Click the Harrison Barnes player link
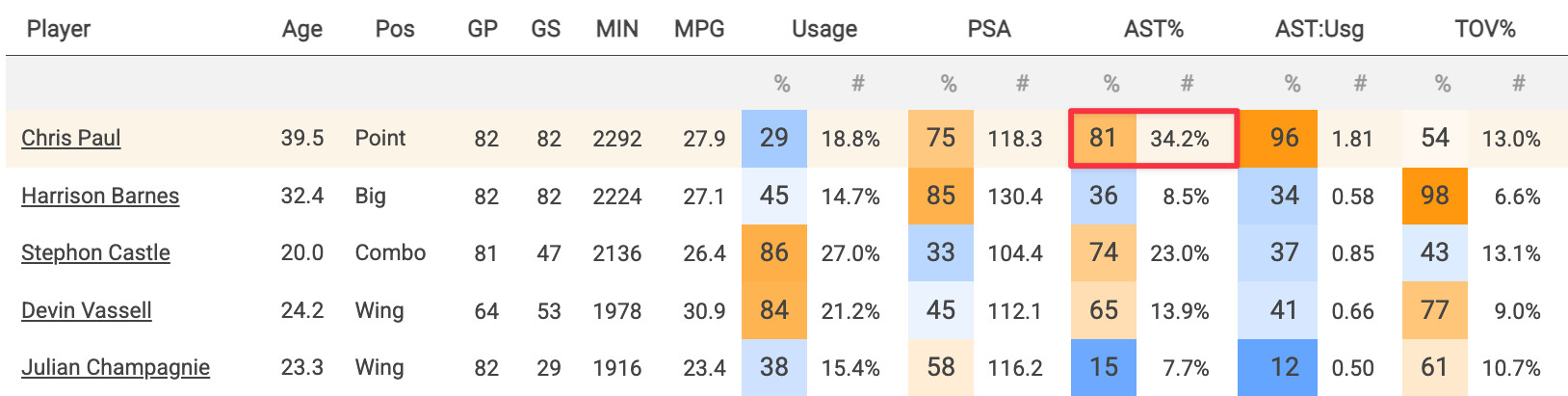The image size is (1568, 396). click(x=100, y=196)
